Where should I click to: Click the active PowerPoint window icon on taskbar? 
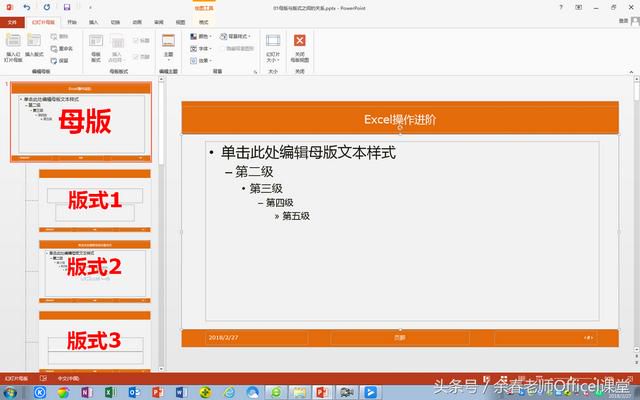coord(323,393)
